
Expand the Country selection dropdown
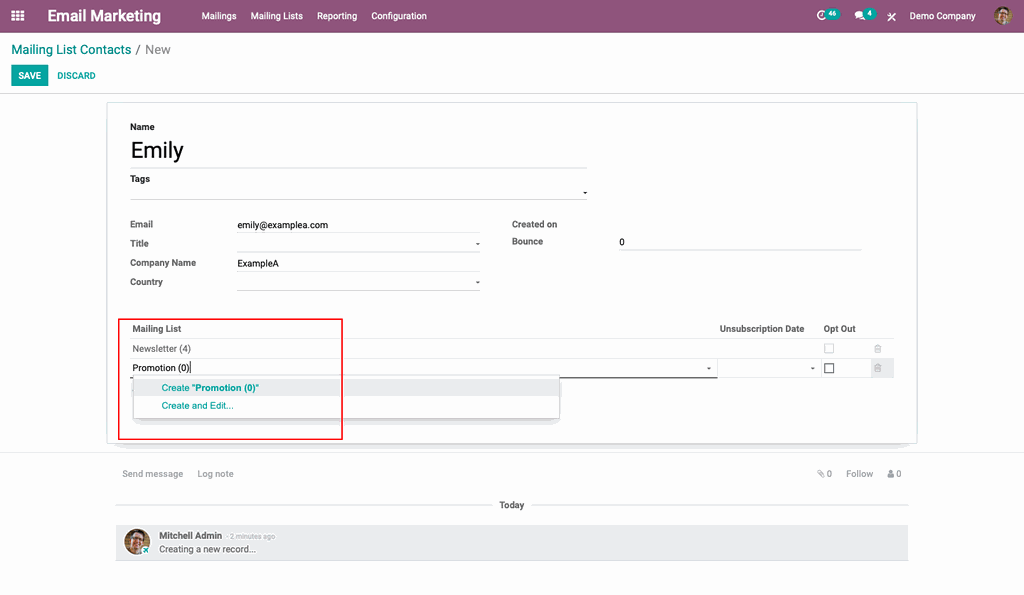coord(477,281)
